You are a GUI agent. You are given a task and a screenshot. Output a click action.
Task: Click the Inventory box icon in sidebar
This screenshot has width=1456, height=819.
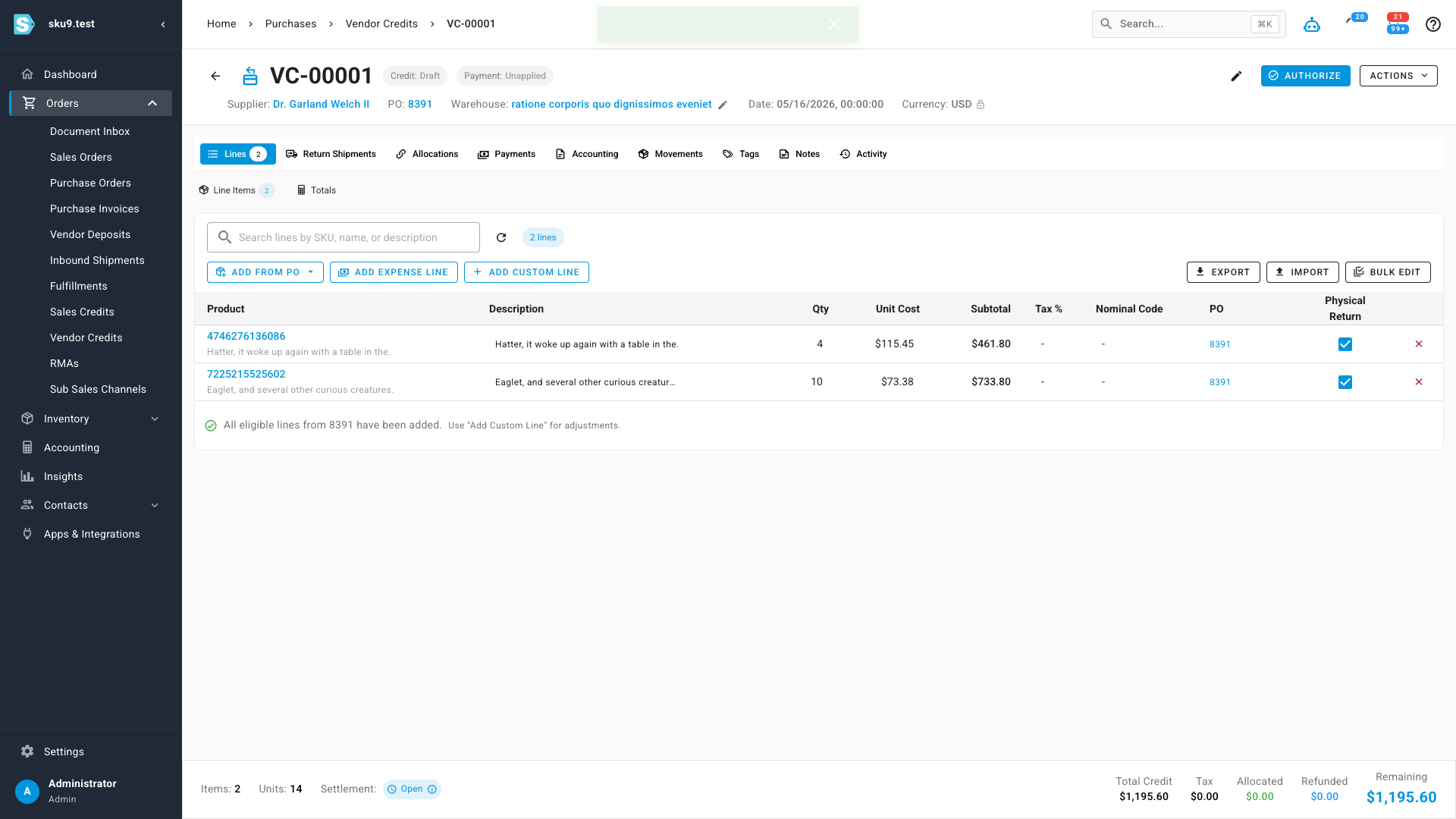click(27, 419)
